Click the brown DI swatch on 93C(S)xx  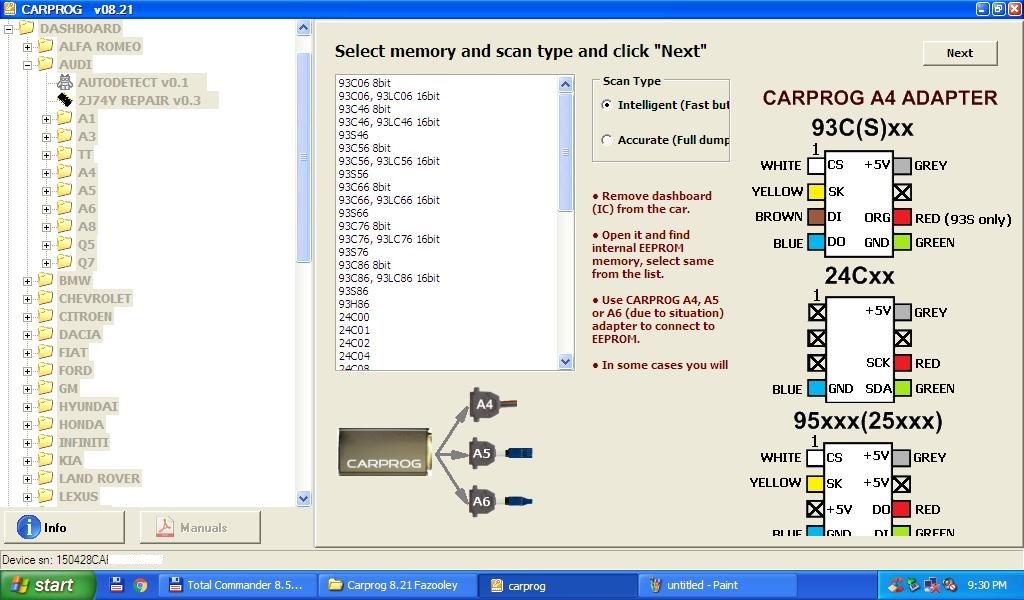(816, 217)
